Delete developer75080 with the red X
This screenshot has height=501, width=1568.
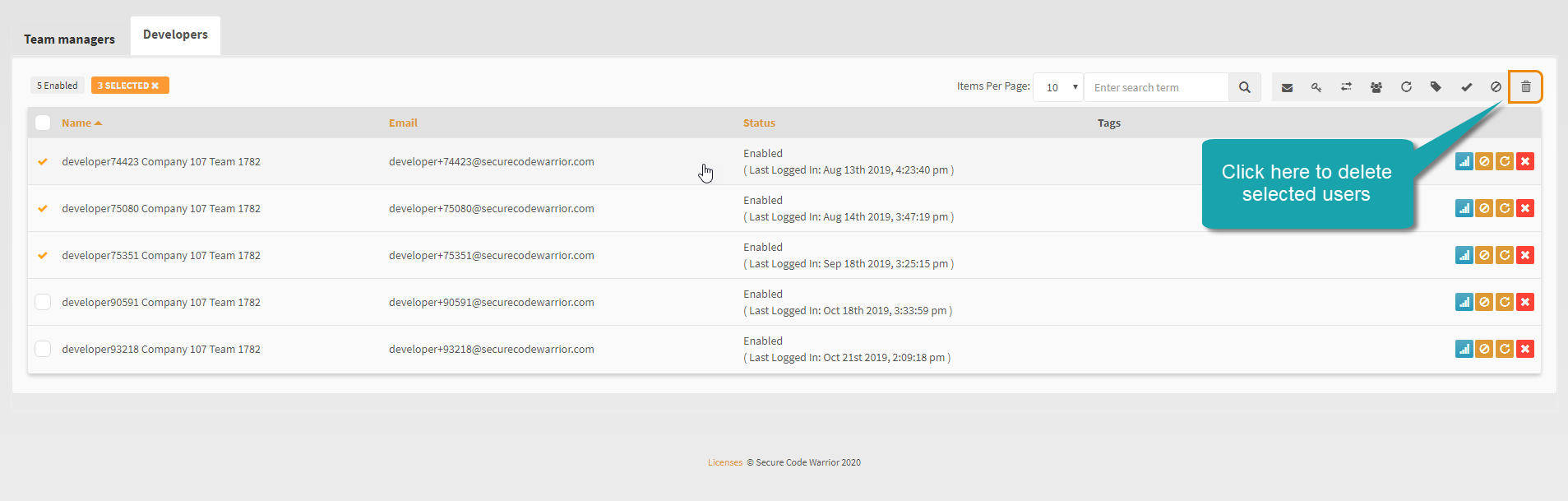[x=1525, y=208]
